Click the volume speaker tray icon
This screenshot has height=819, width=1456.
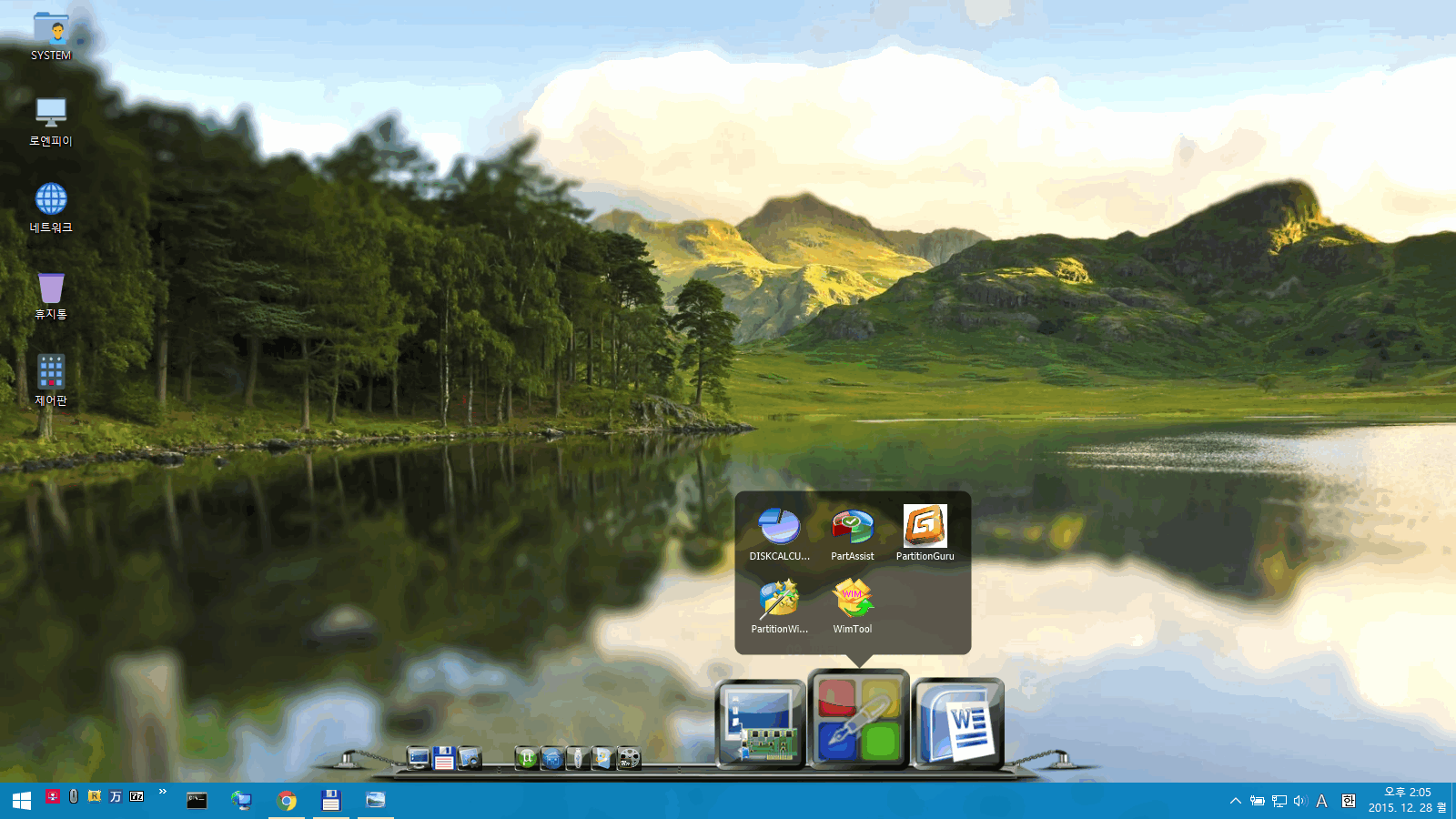[x=1300, y=802]
